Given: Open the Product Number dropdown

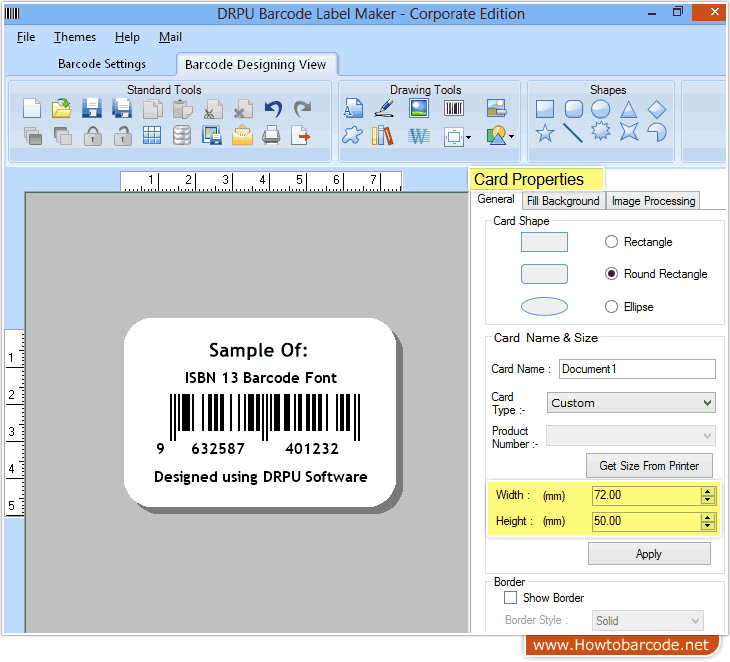Looking at the screenshot, I should (631, 436).
